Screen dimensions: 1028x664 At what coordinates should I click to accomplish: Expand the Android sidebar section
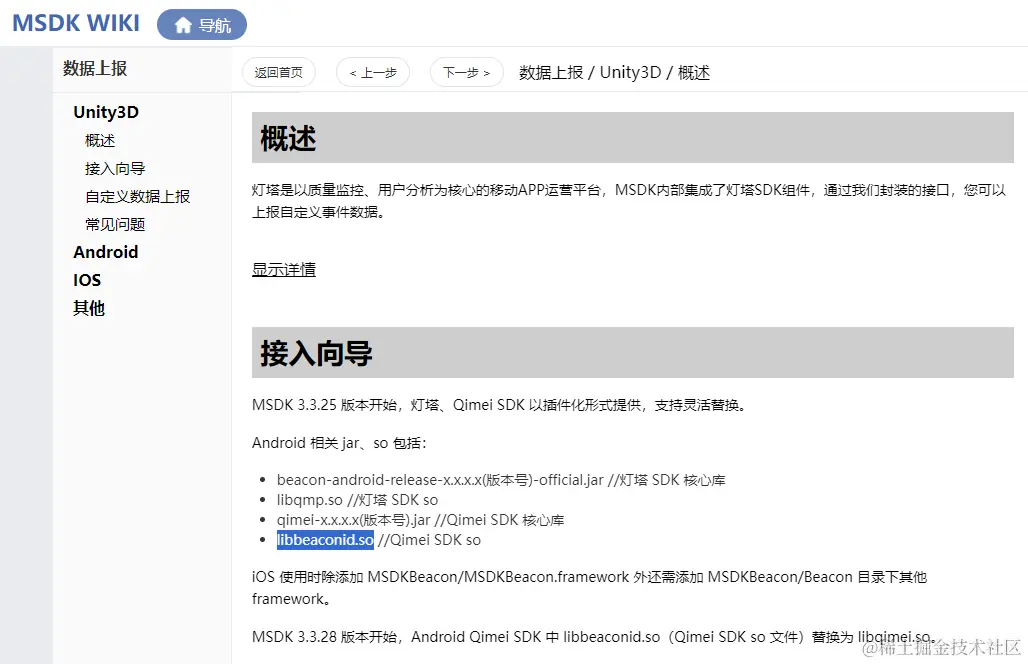click(x=106, y=252)
